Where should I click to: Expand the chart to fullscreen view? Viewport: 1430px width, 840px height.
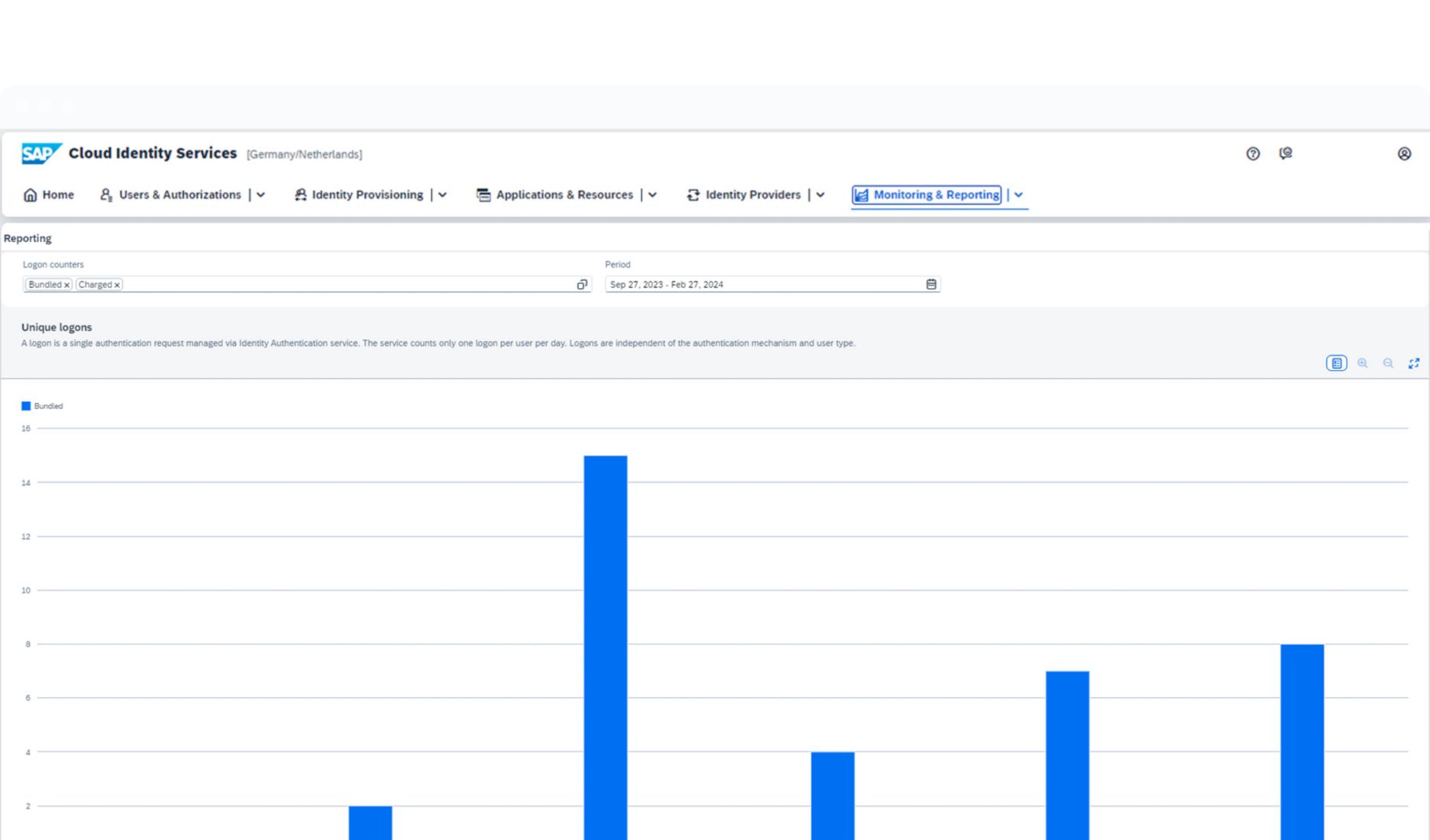click(x=1413, y=363)
